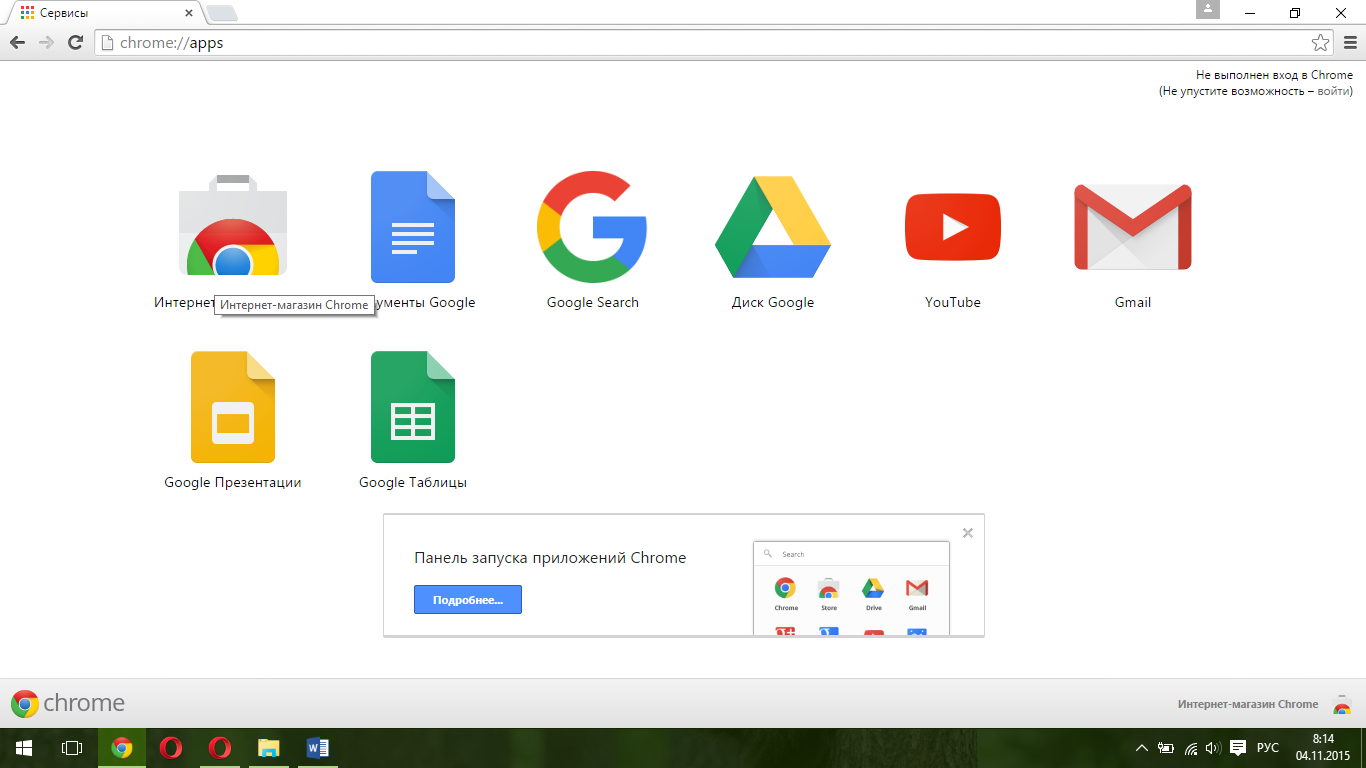Click the Chrome taskbar icon
Image resolution: width=1366 pixels, height=768 pixels.
pyautogui.click(x=122, y=747)
